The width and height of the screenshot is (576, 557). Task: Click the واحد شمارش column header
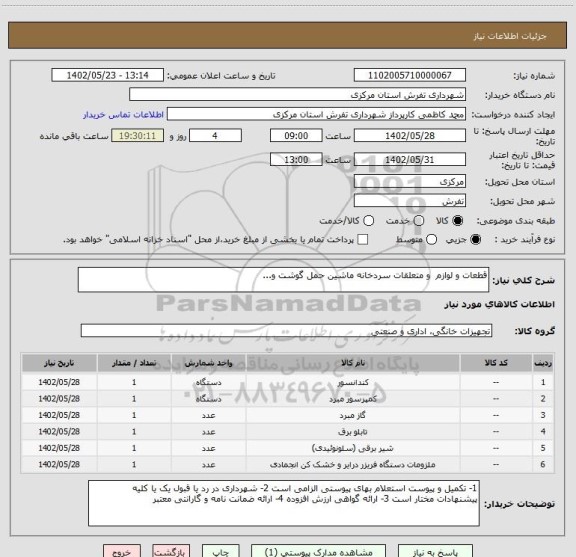pyautogui.click(x=208, y=363)
